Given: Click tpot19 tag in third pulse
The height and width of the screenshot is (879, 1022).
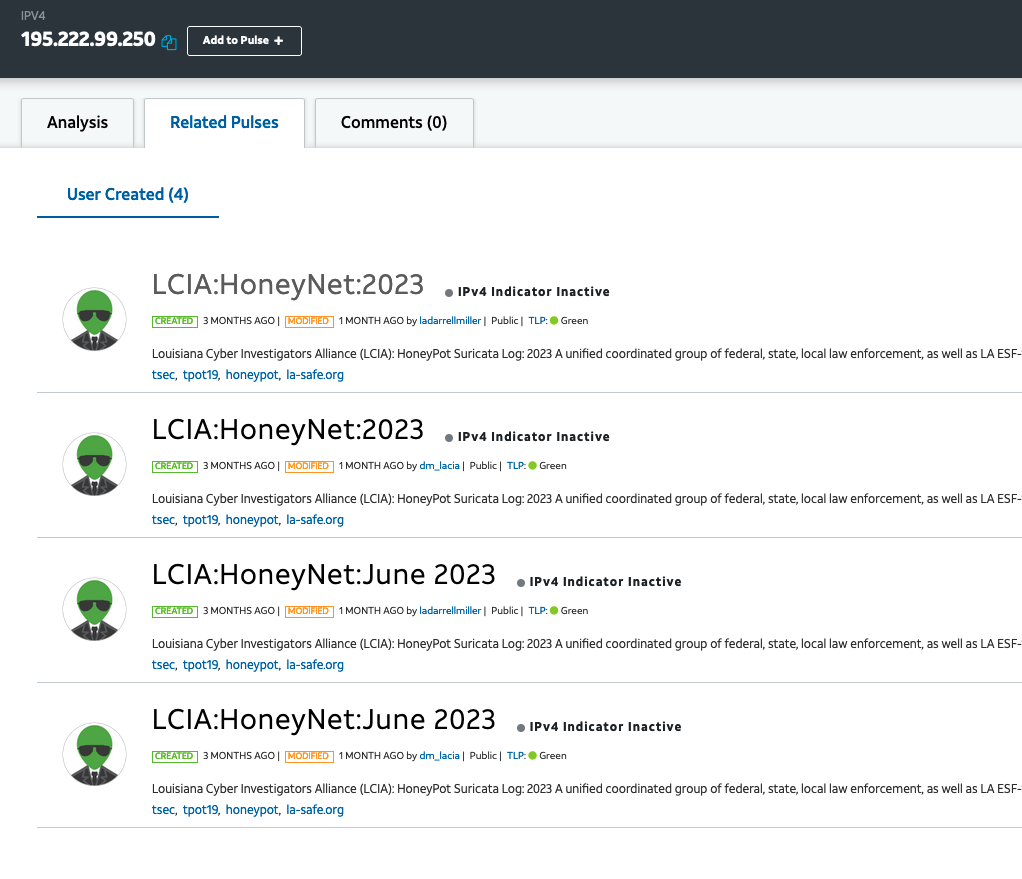Looking at the screenshot, I should tap(200, 665).
